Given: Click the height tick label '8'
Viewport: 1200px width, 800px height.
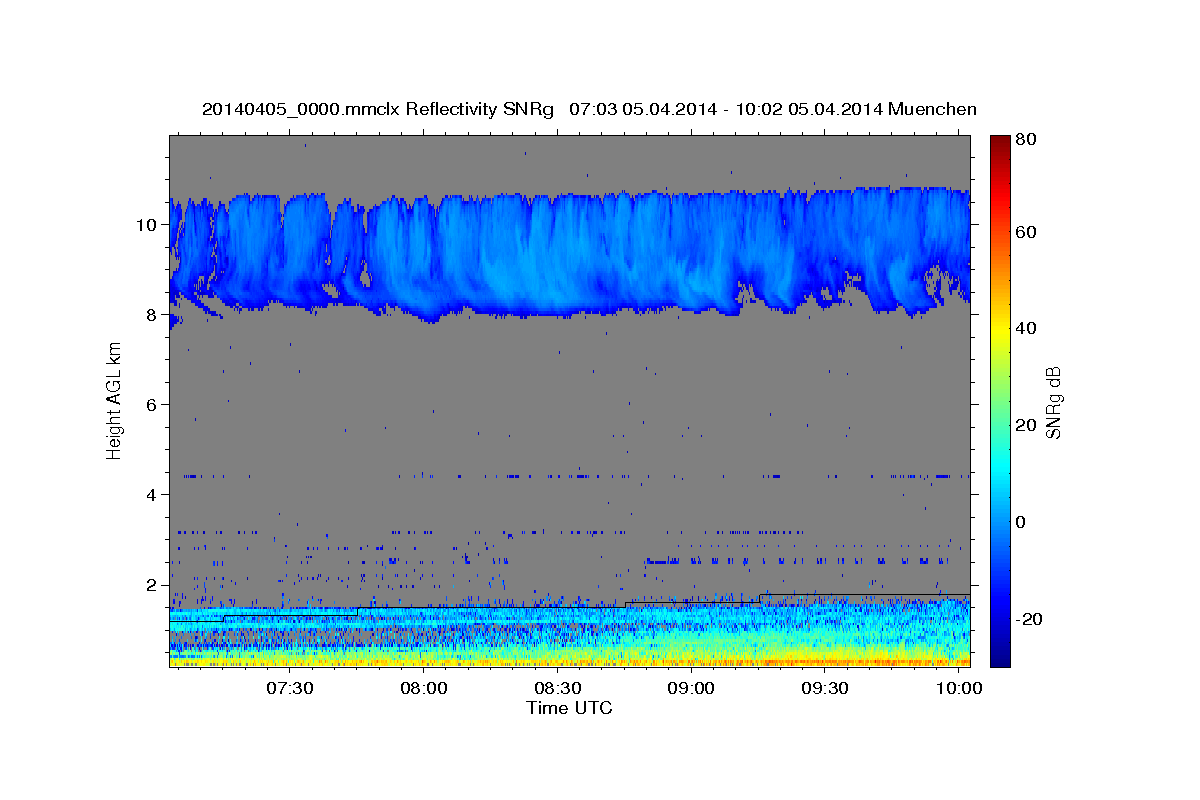Looking at the screenshot, I should coord(153,314).
